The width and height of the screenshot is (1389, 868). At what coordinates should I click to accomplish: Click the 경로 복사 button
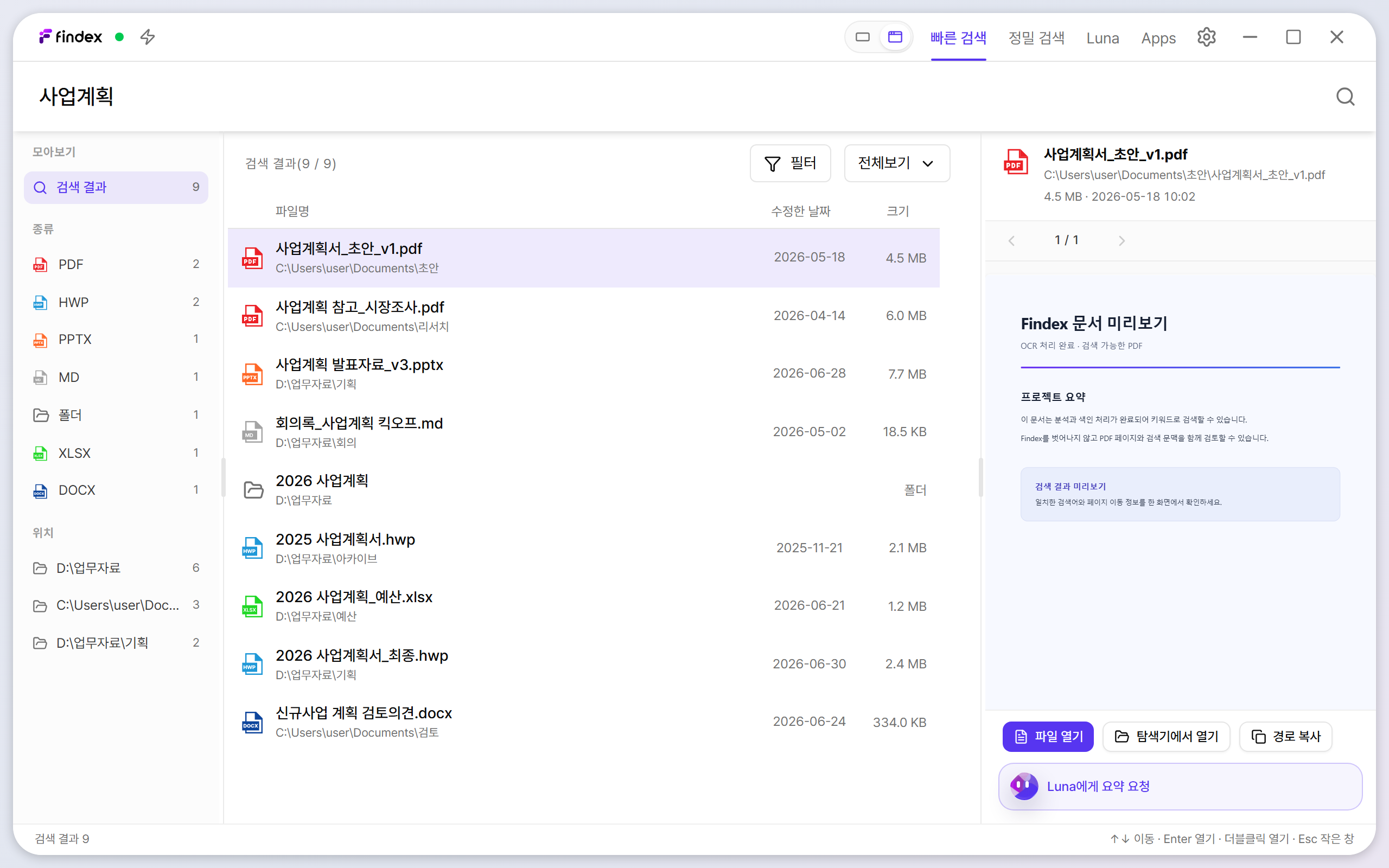coord(1286,737)
